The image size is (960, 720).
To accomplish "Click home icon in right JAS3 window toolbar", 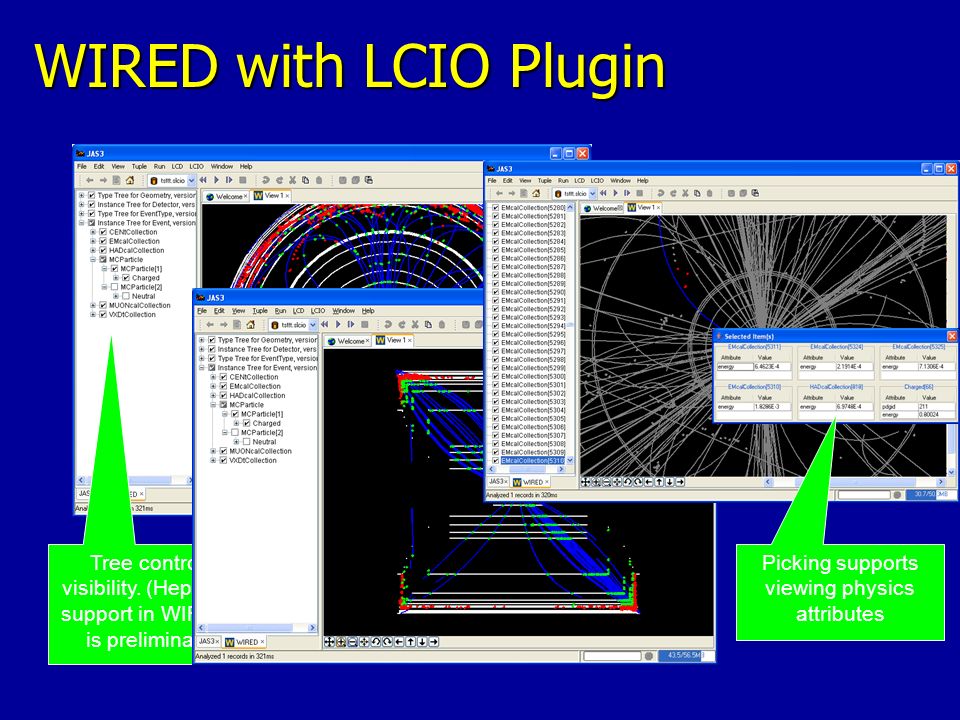I will pyautogui.click(x=536, y=193).
